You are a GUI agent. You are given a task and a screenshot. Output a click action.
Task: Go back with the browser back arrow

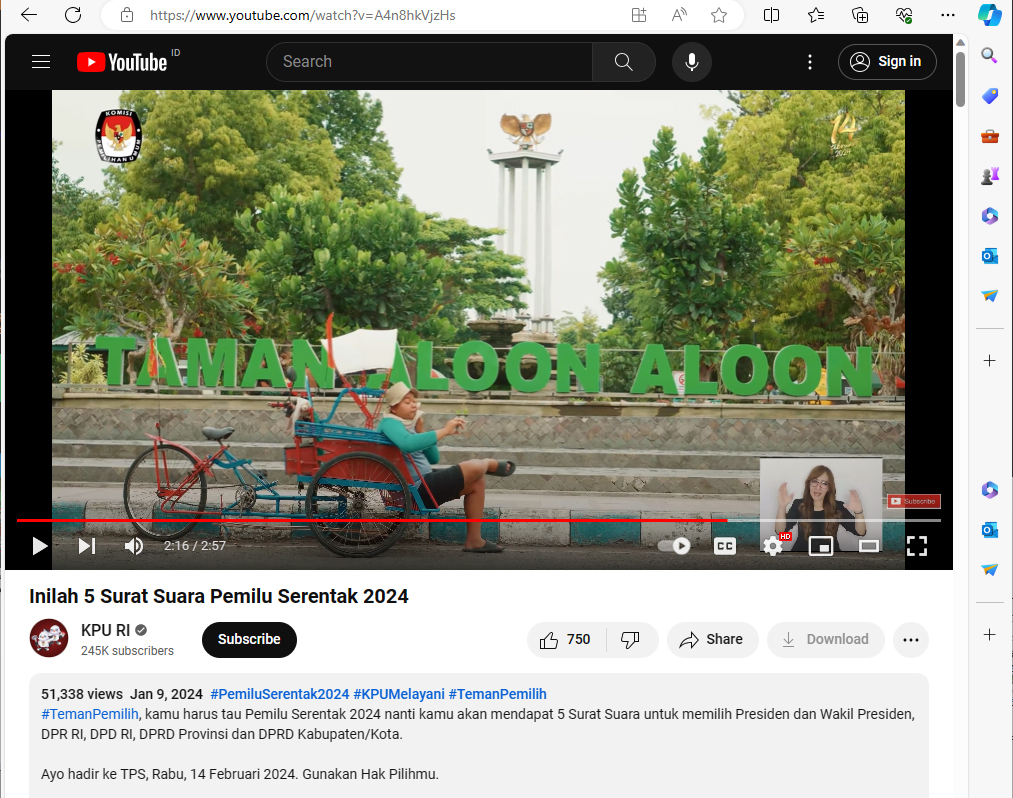29,15
